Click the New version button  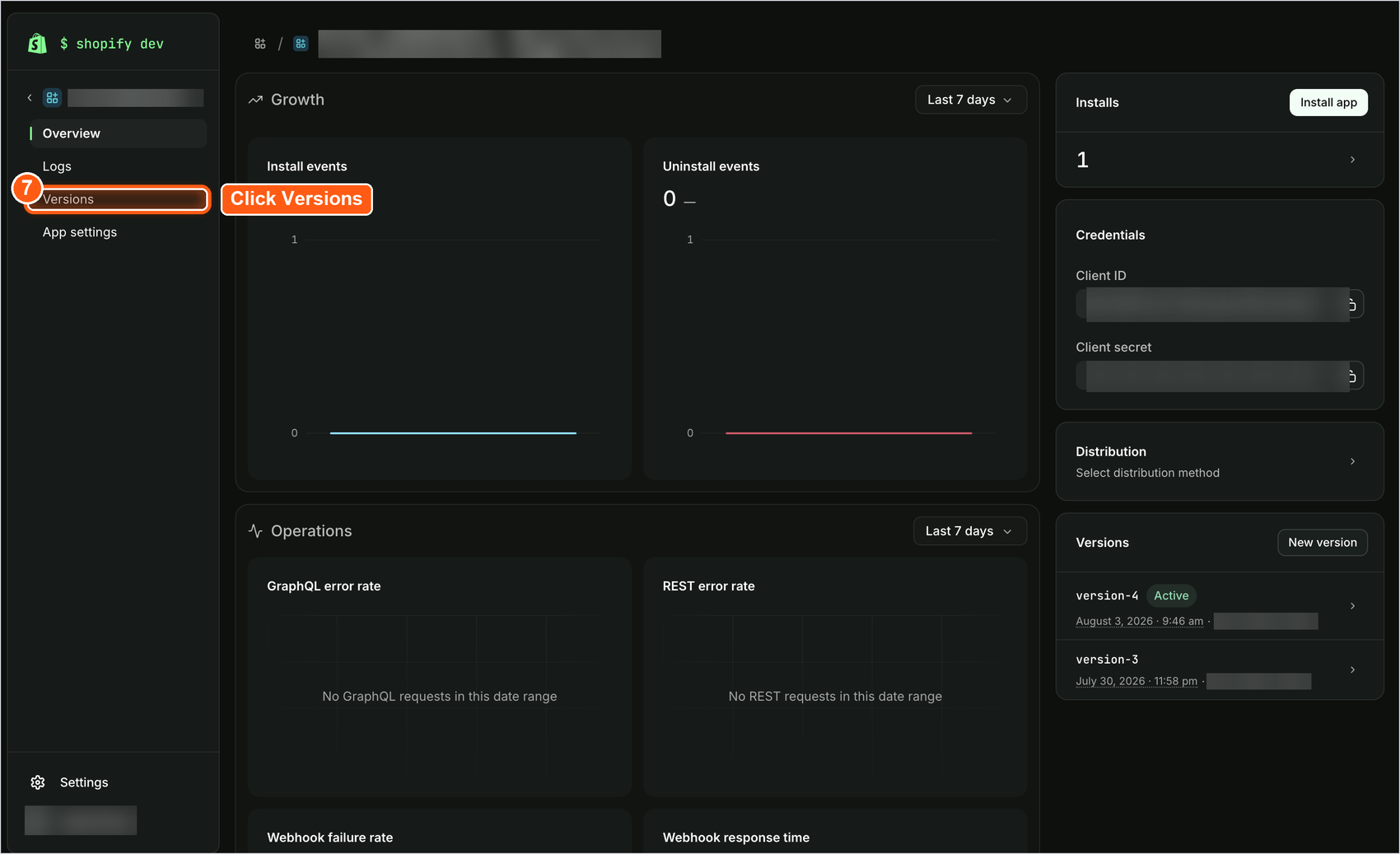point(1323,543)
